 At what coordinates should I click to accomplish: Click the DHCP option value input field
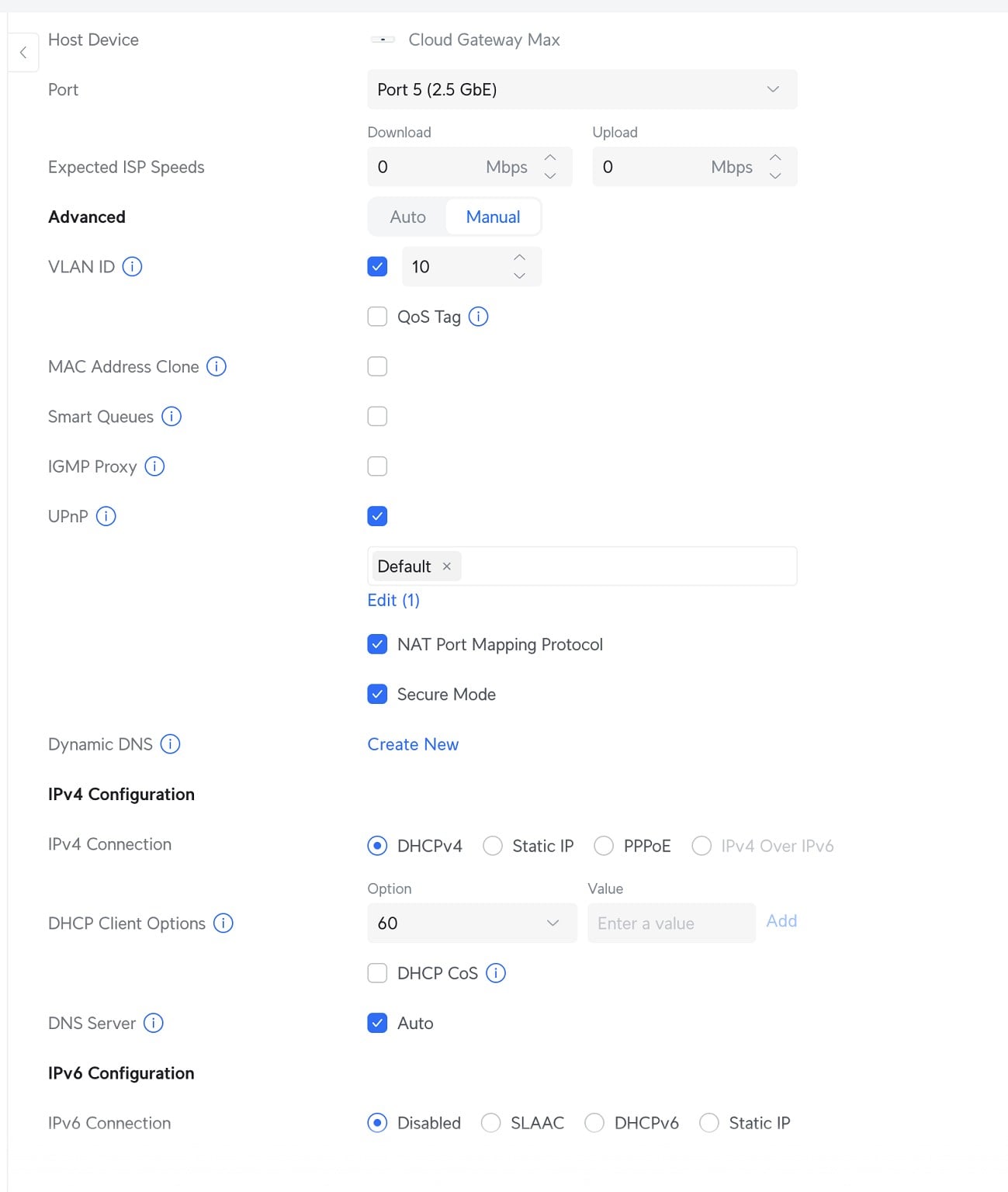click(671, 923)
